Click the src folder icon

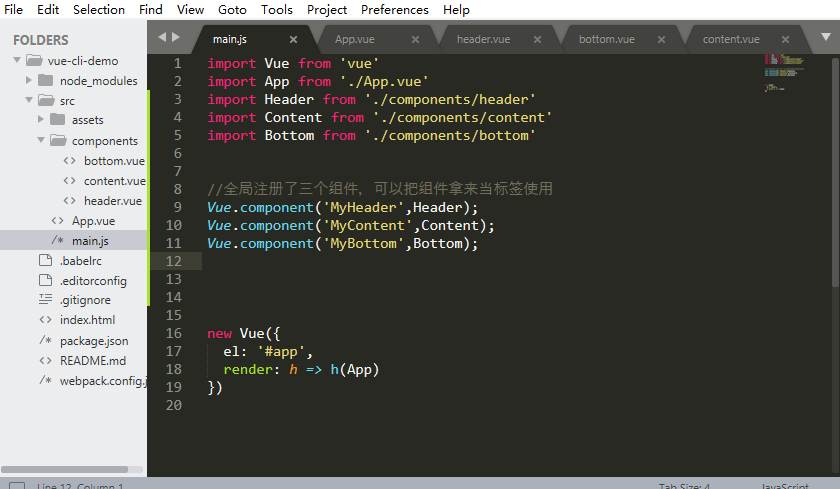[46, 100]
